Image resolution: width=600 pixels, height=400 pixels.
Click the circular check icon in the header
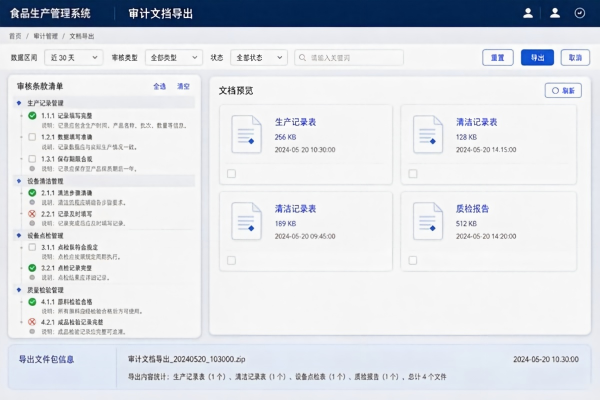[x=579, y=13]
